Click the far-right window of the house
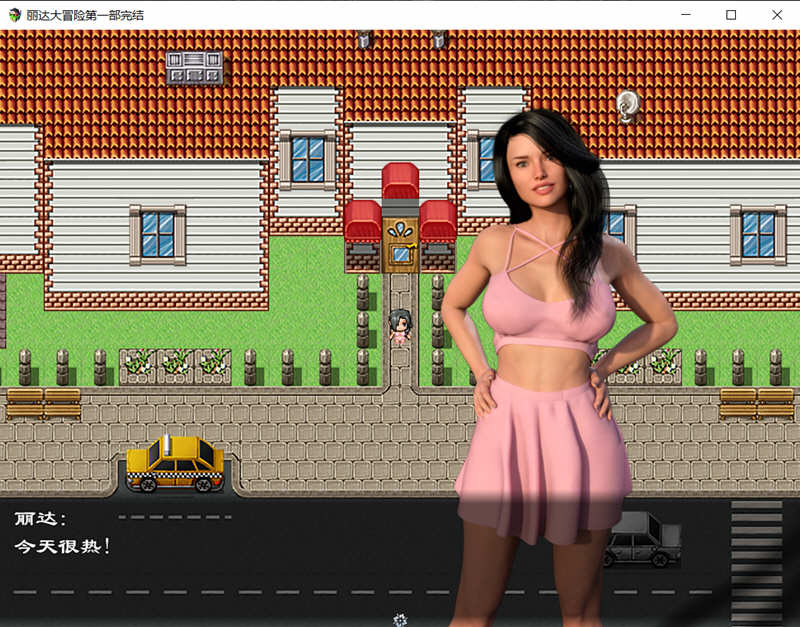 pyautogui.click(x=758, y=234)
